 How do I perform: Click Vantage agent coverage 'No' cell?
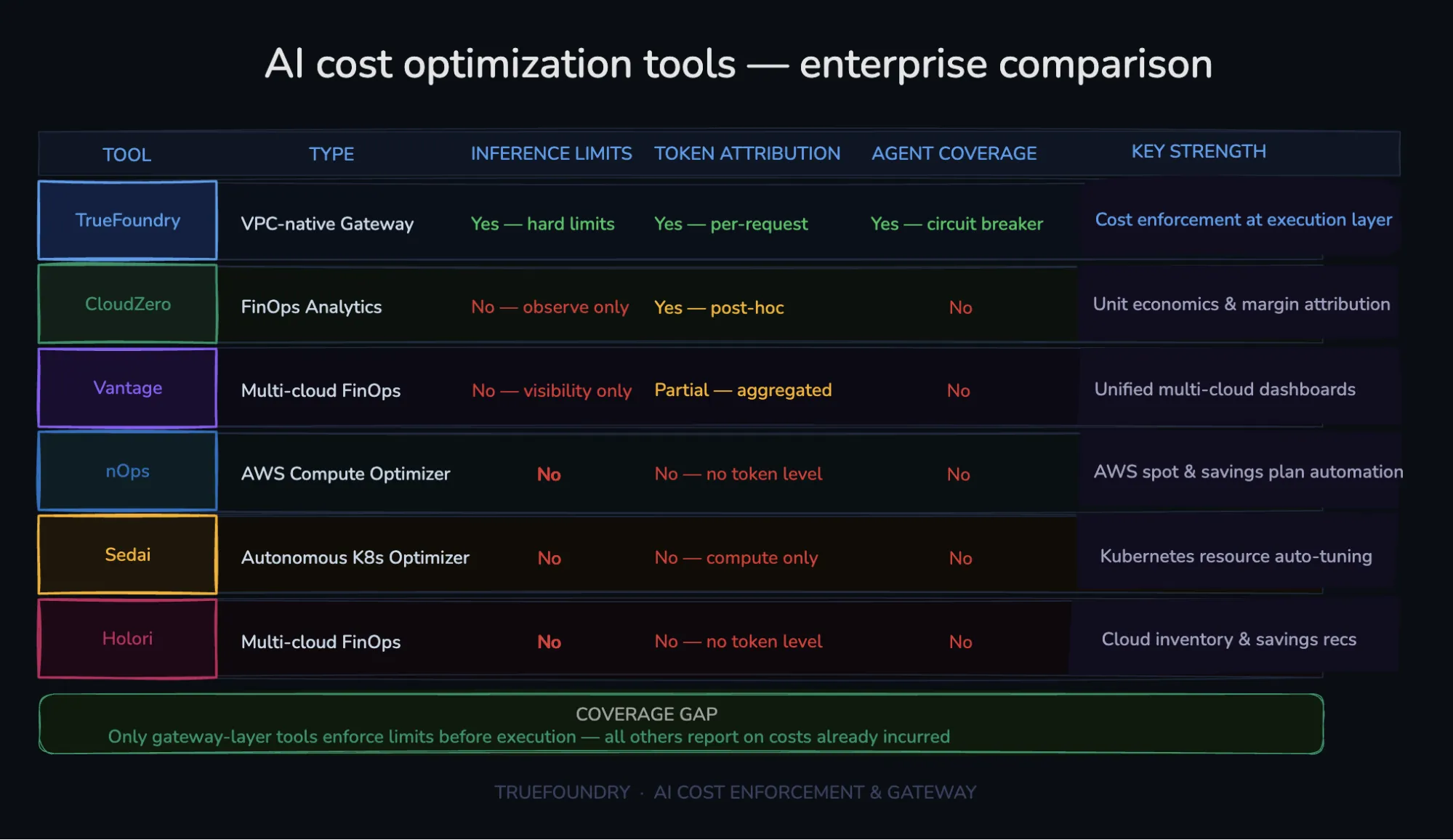click(958, 391)
